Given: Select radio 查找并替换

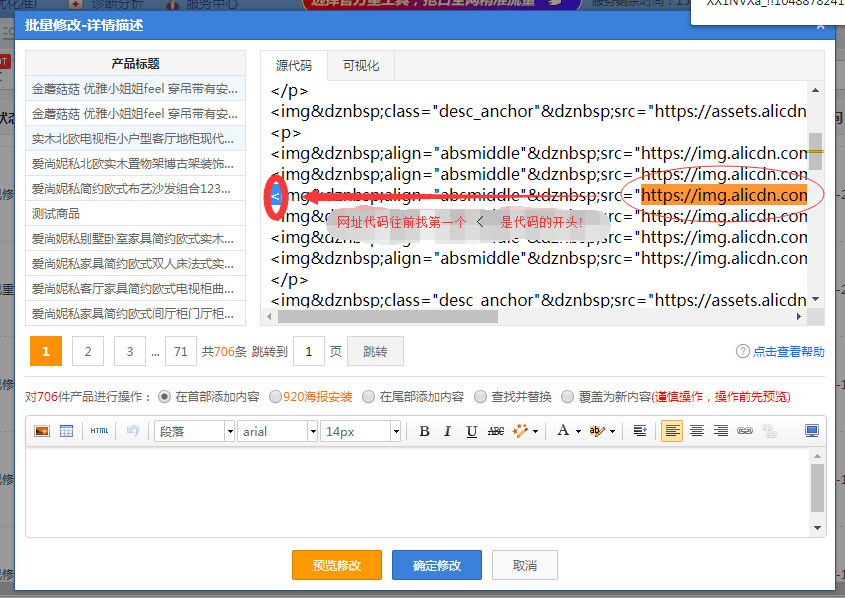Looking at the screenshot, I should [x=480, y=397].
